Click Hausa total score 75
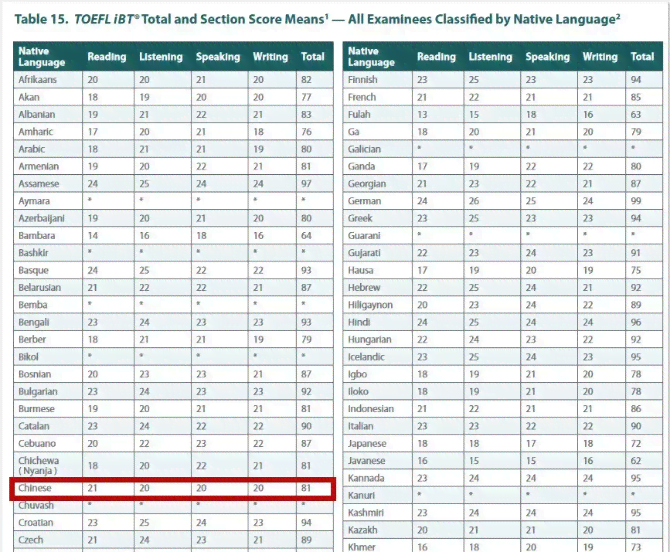Image resolution: width=670 pixels, height=558 pixels. click(636, 270)
